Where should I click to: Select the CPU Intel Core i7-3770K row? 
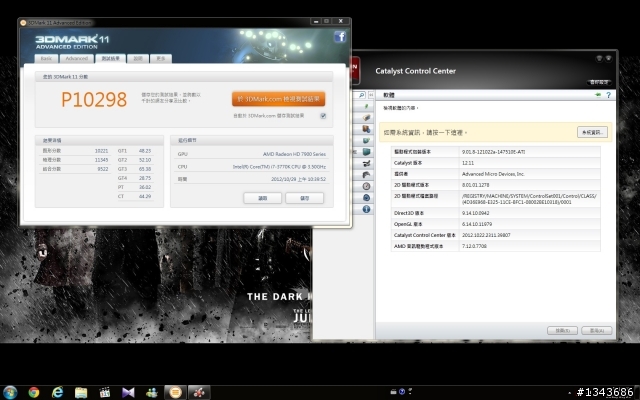click(x=252, y=167)
